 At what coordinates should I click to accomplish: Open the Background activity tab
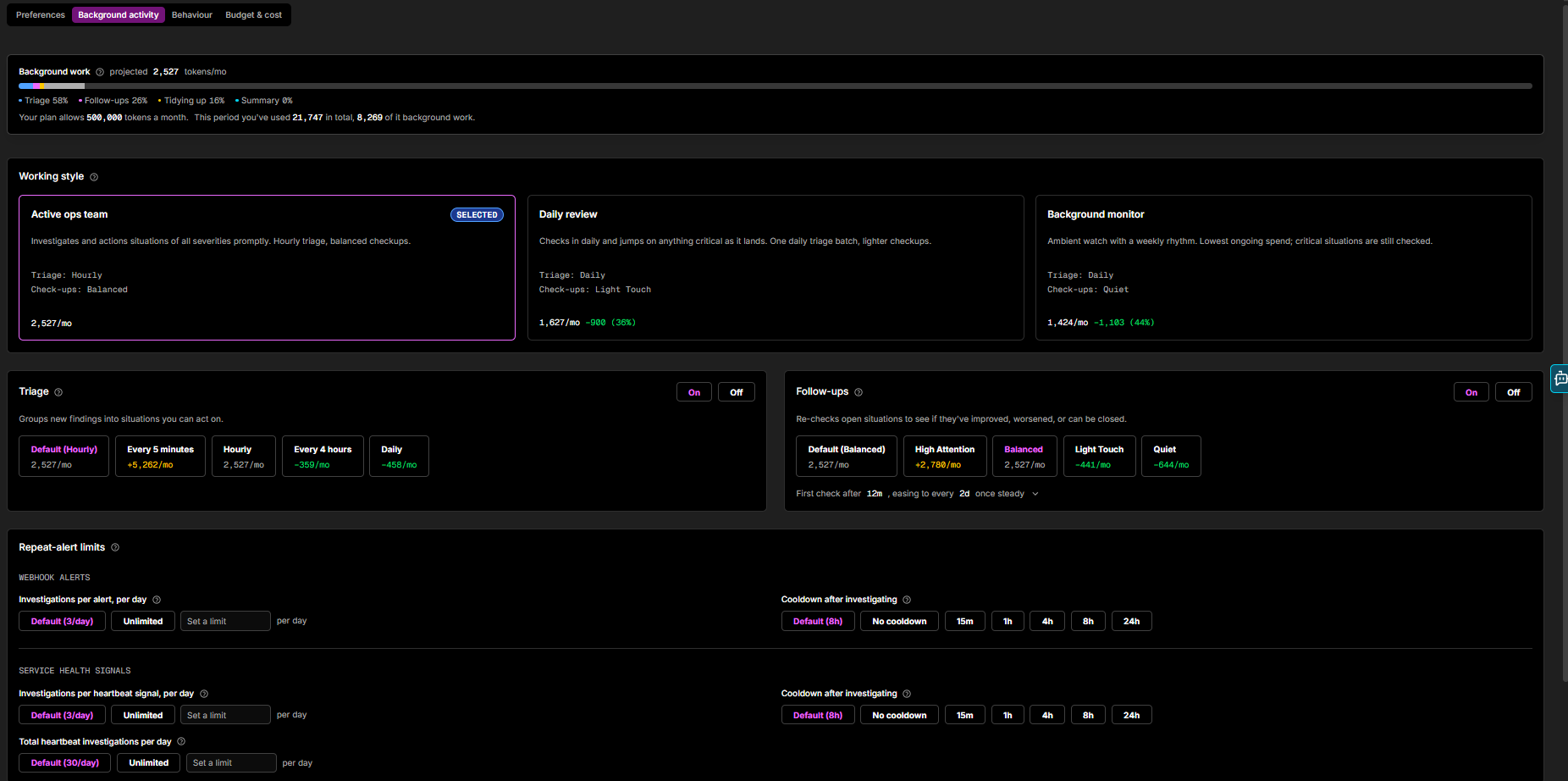pos(119,15)
